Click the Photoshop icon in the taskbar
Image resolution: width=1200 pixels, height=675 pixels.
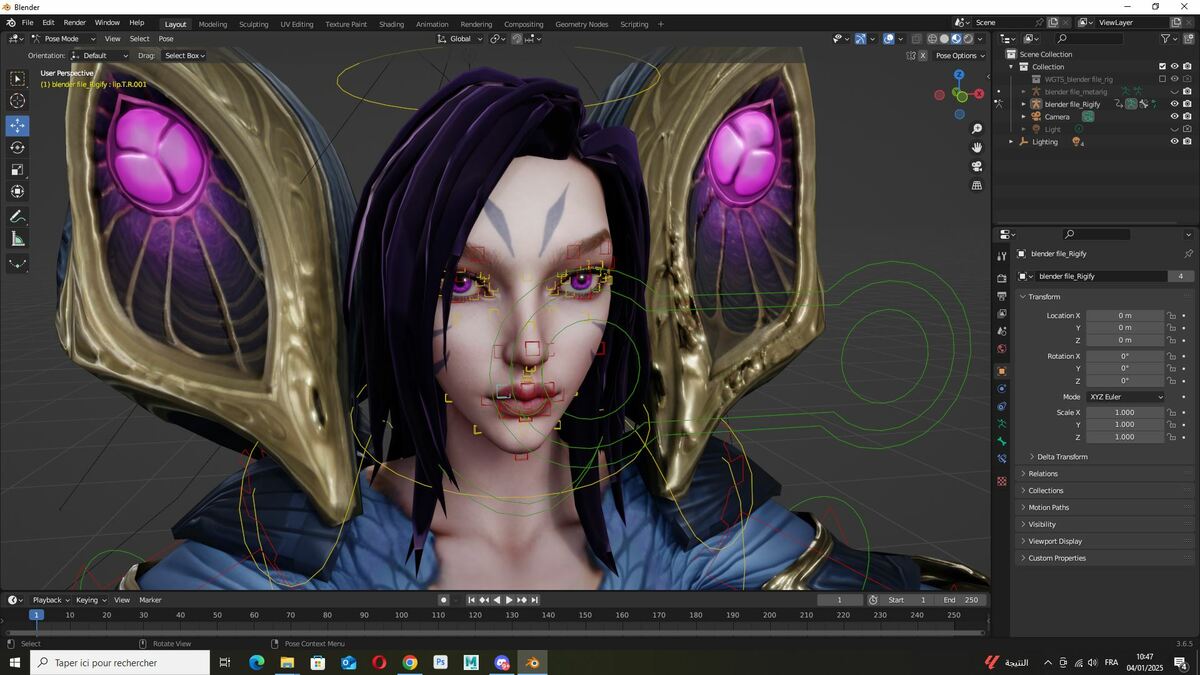440,662
